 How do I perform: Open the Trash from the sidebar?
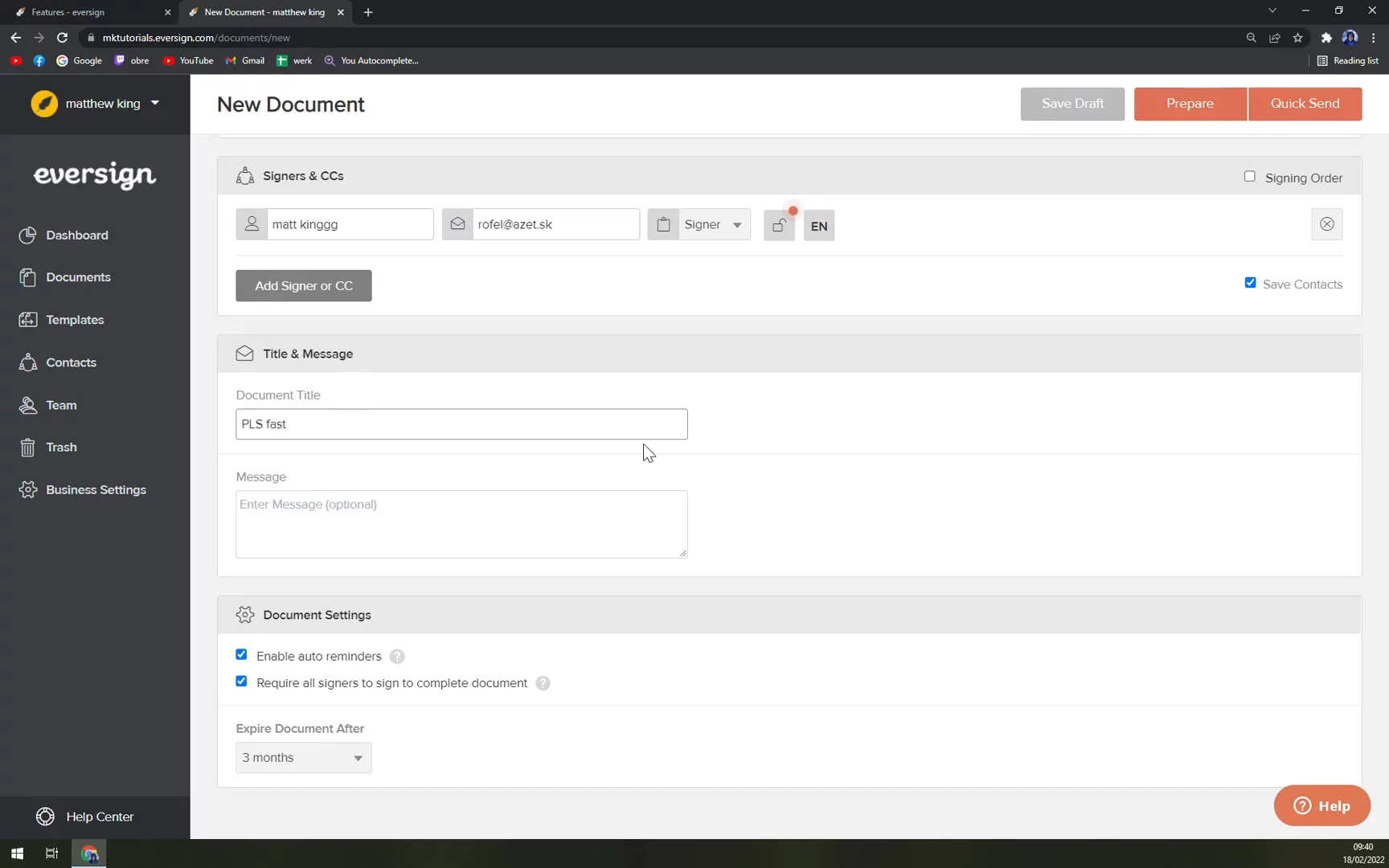pyautogui.click(x=61, y=448)
